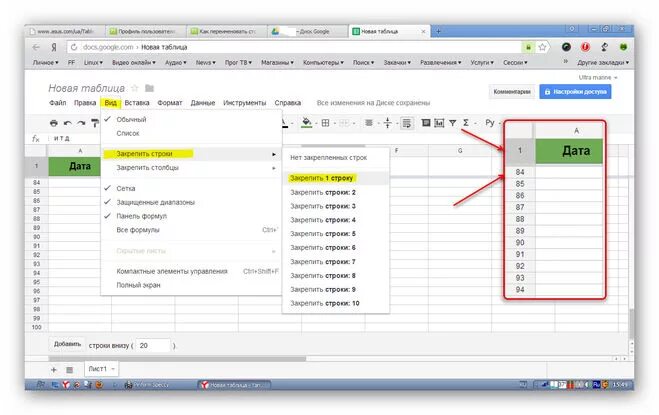The width and height of the screenshot is (659, 415).
Task: Open vertical align options
Action: pyautogui.click(x=387, y=123)
